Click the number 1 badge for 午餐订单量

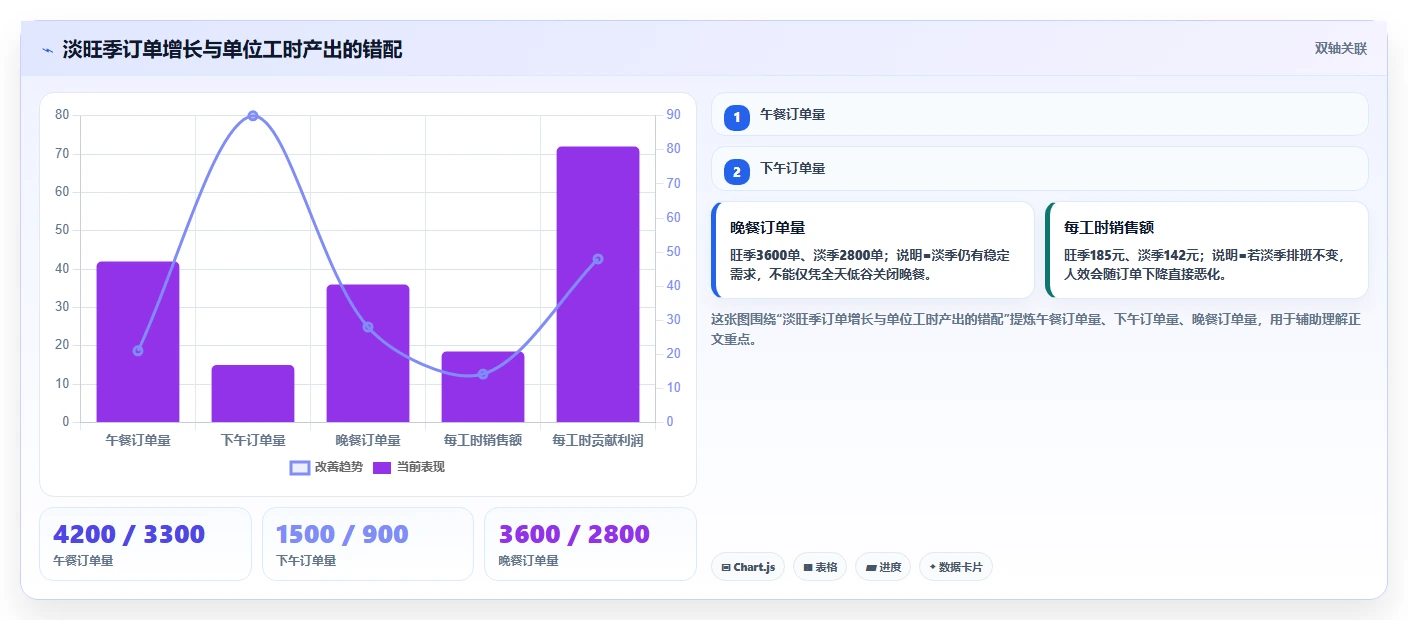737,117
